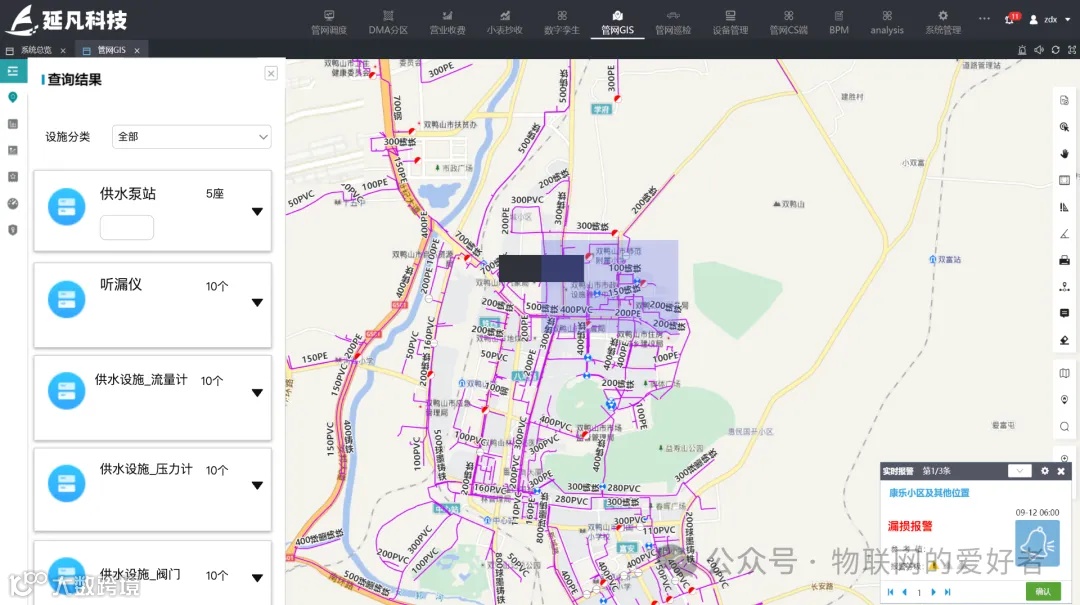The height and width of the screenshot is (605, 1080).
Task: Open the 设施分类 dropdown showing 全部
Action: (x=191, y=136)
